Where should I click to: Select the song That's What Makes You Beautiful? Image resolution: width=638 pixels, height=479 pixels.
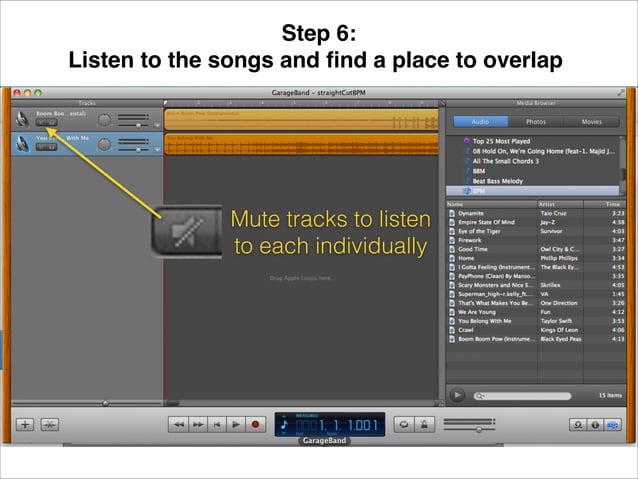click(x=535, y=303)
